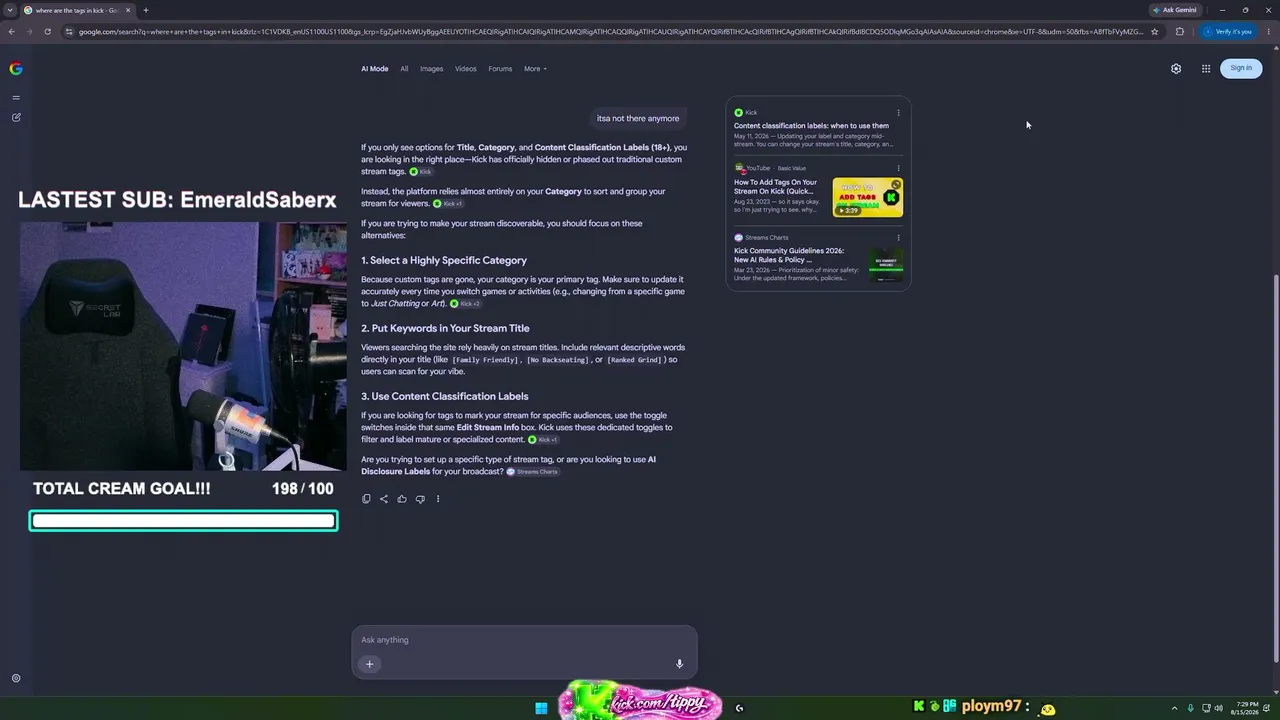Image resolution: width=1280 pixels, height=720 pixels.
Task: Bookmark this page with the star icon
Action: coord(1155,31)
